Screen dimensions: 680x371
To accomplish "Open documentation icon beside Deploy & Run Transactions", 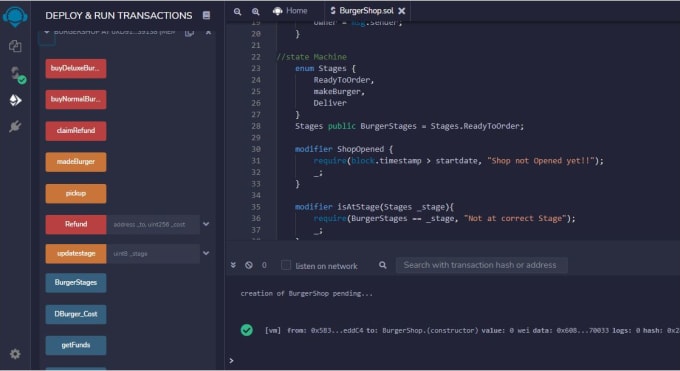I will coord(206,16).
